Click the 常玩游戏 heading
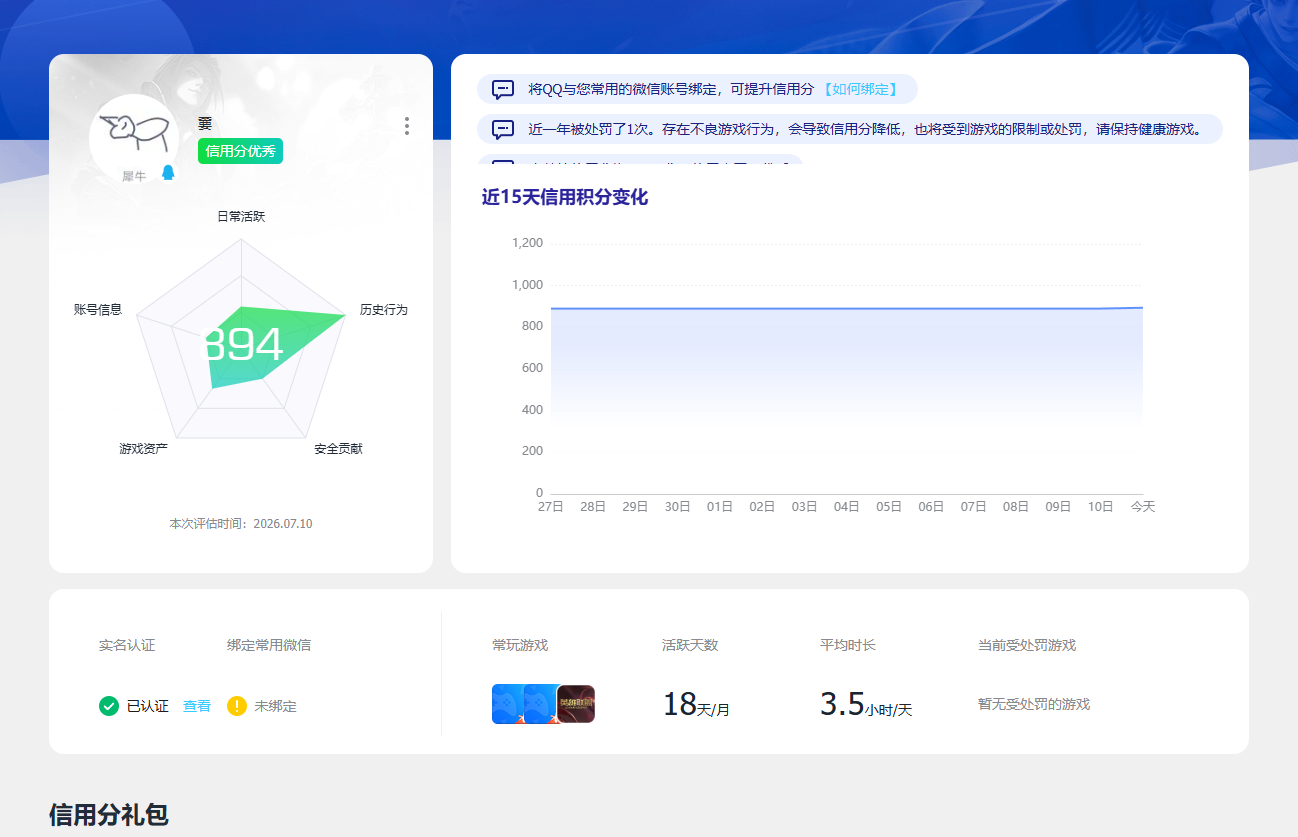The width and height of the screenshot is (1298, 837). [x=520, y=645]
